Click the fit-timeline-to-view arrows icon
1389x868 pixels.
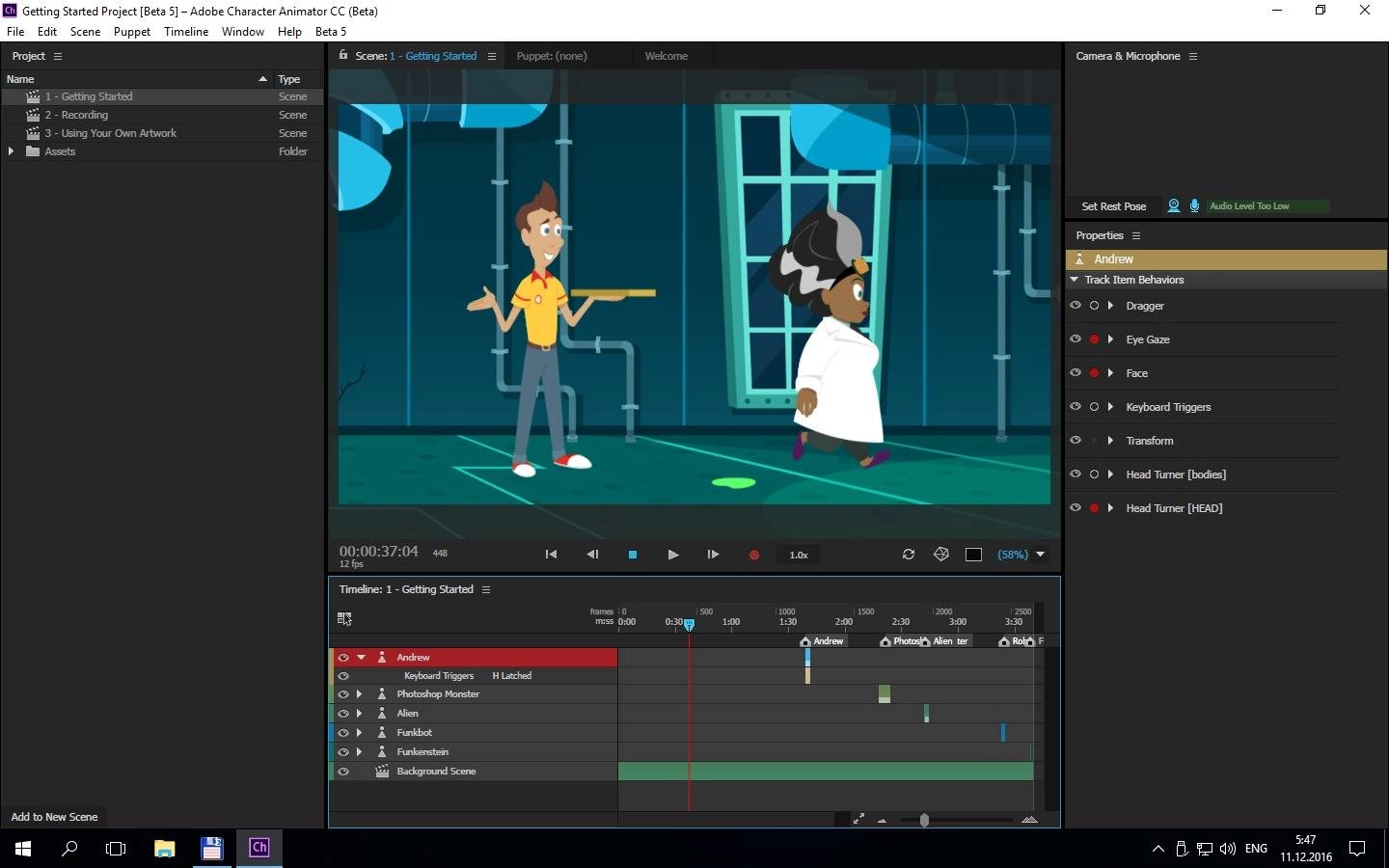point(858,819)
